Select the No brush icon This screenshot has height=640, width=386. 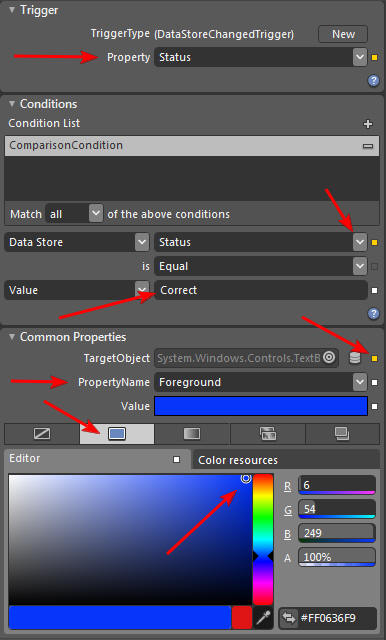42,433
